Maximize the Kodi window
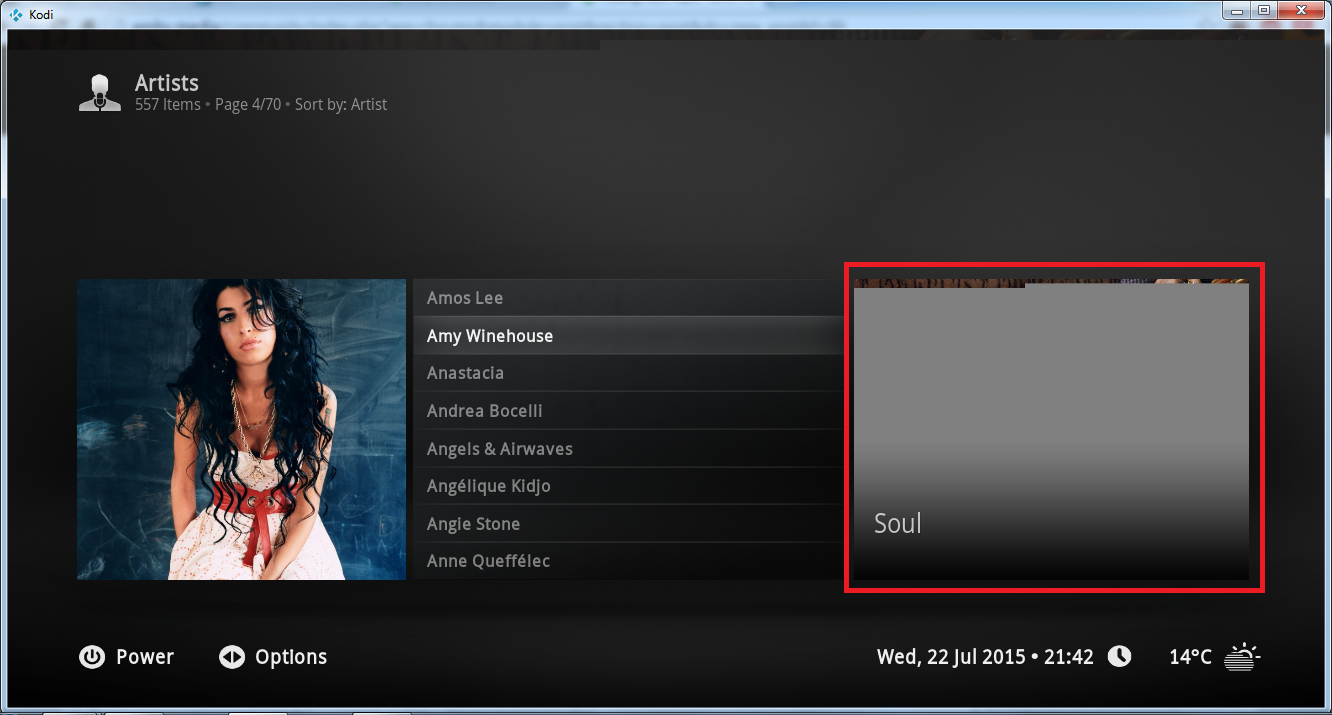The image size is (1332, 715). tap(1265, 10)
